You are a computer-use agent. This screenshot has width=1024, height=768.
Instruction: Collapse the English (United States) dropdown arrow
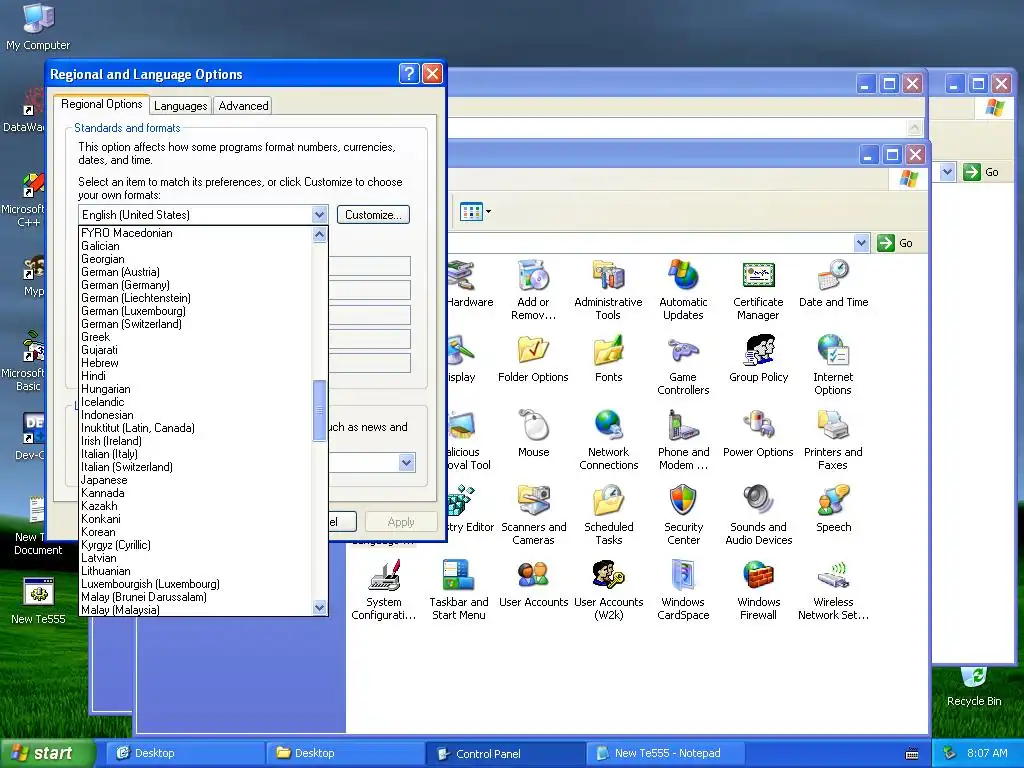click(x=319, y=214)
